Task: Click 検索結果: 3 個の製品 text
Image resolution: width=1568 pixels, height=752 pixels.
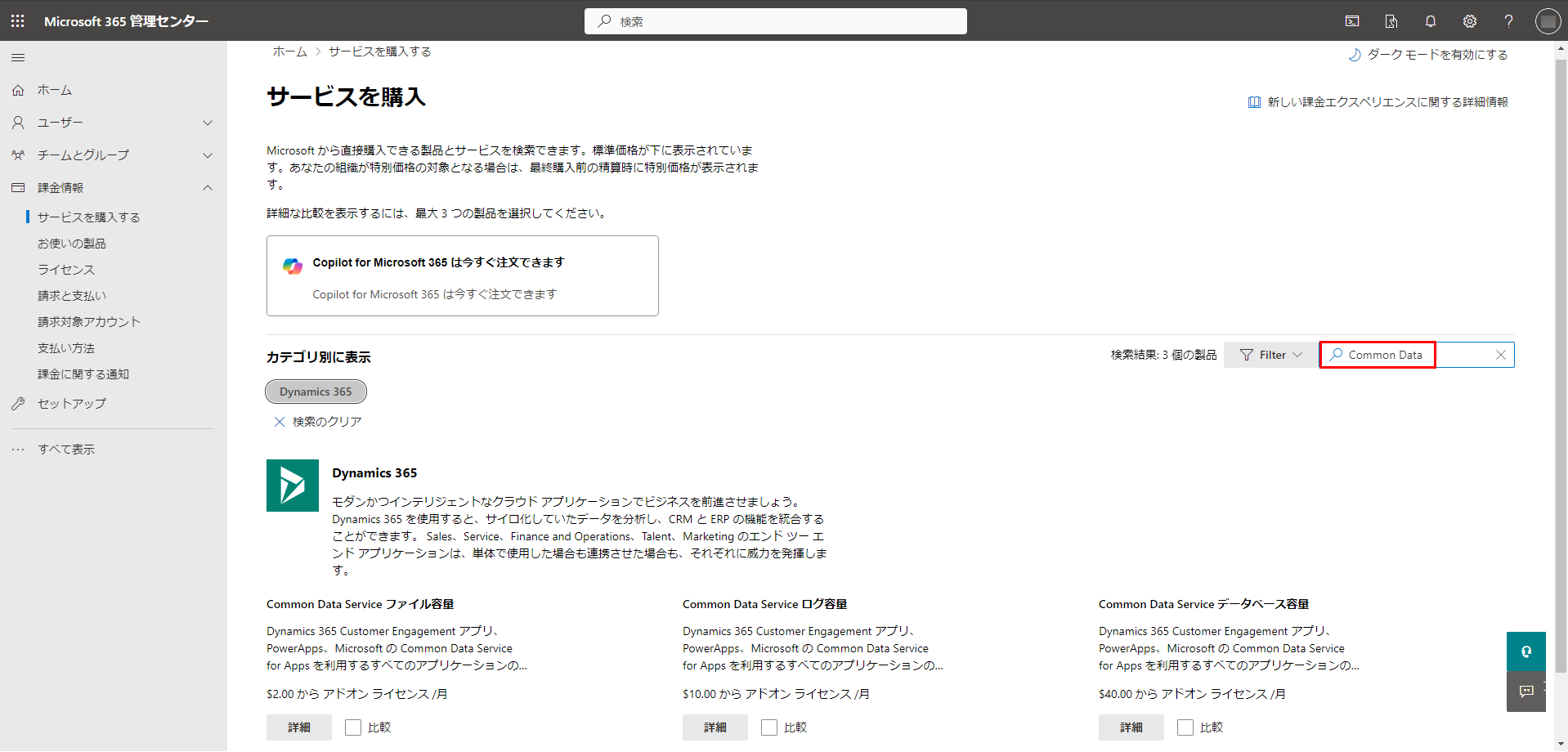Action: click(1163, 355)
